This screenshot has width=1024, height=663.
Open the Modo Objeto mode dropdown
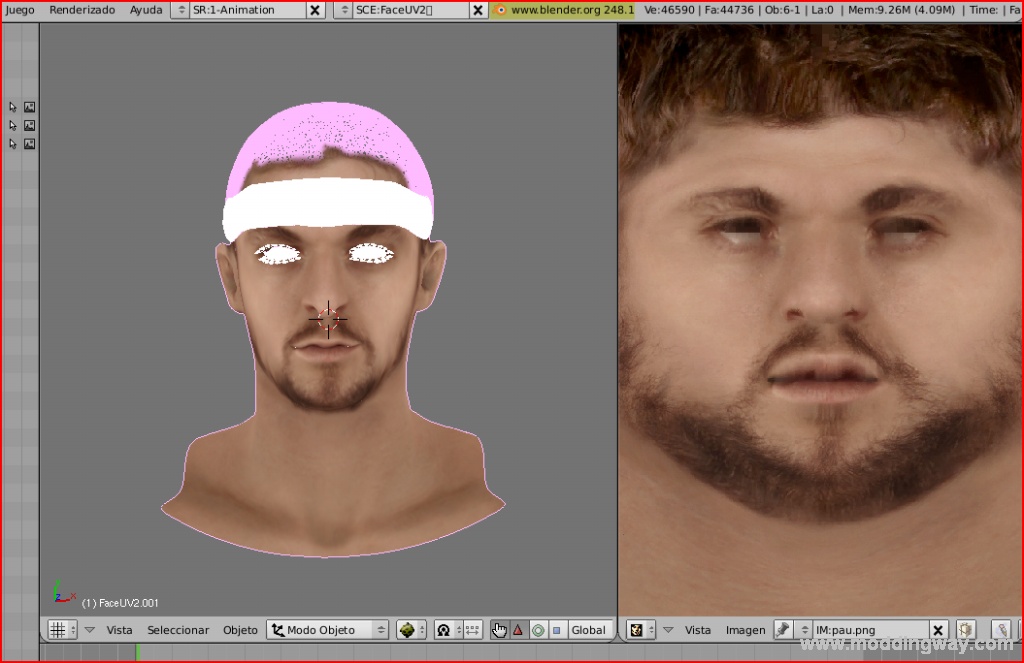tap(328, 630)
